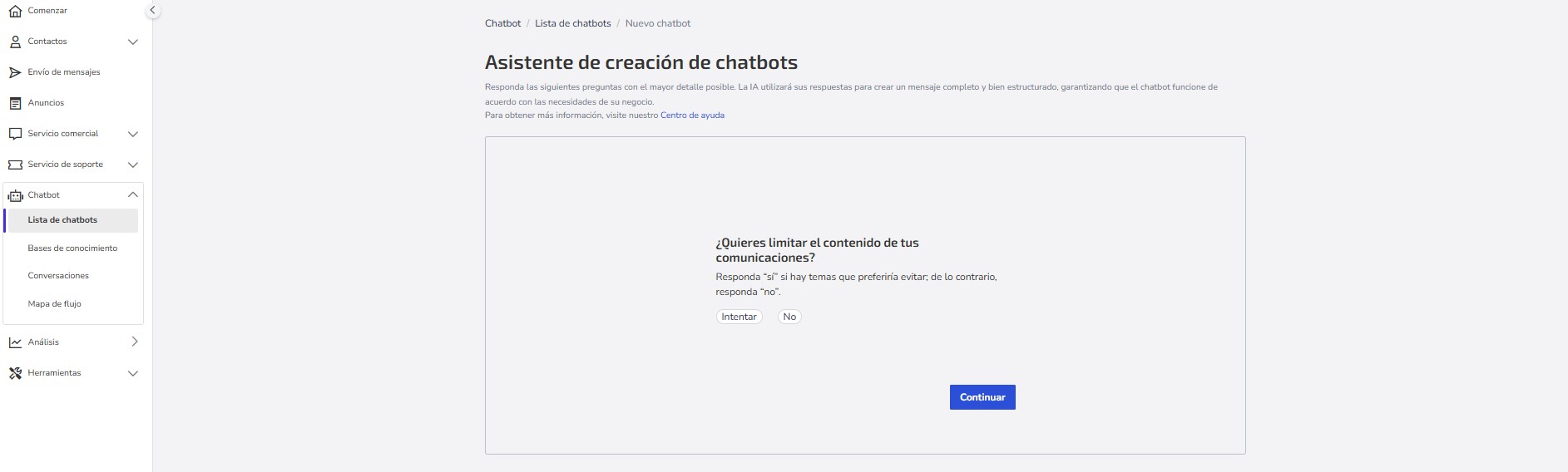Screen dimensions: 1568x472
Task: Click the Servicio comercial chat icon
Action: point(15,134)
